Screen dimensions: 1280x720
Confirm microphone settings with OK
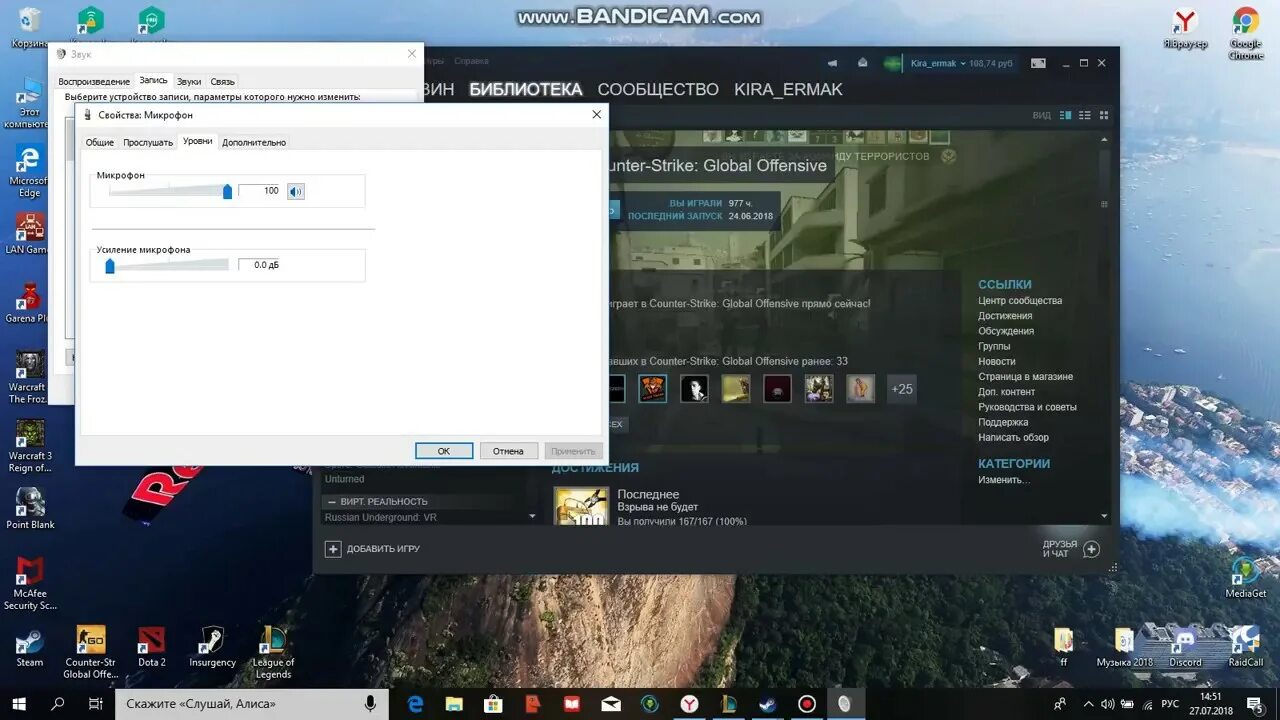point(444,451)
